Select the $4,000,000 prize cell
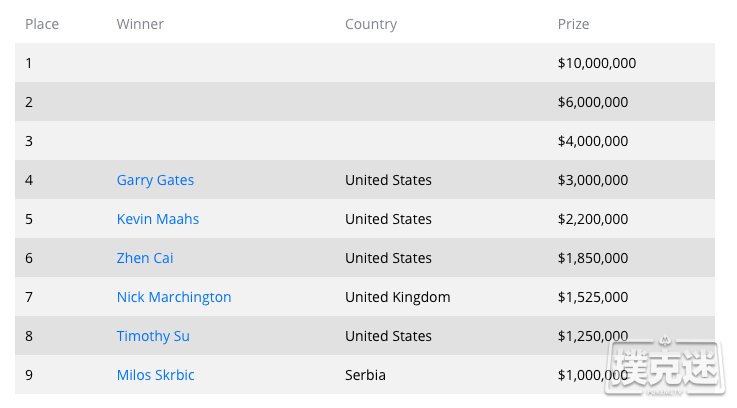Screen dimensions: 737x408 click(593, 141)
